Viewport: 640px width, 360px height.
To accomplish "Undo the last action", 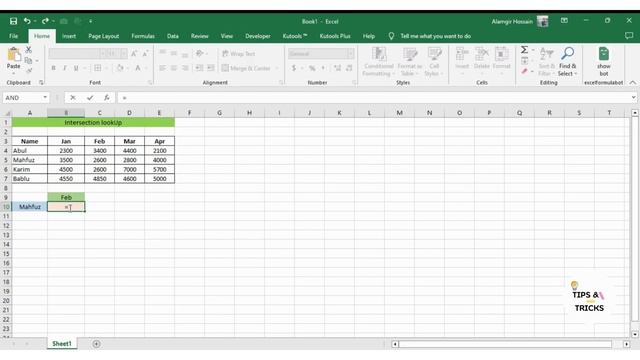I will click(27, 21).
